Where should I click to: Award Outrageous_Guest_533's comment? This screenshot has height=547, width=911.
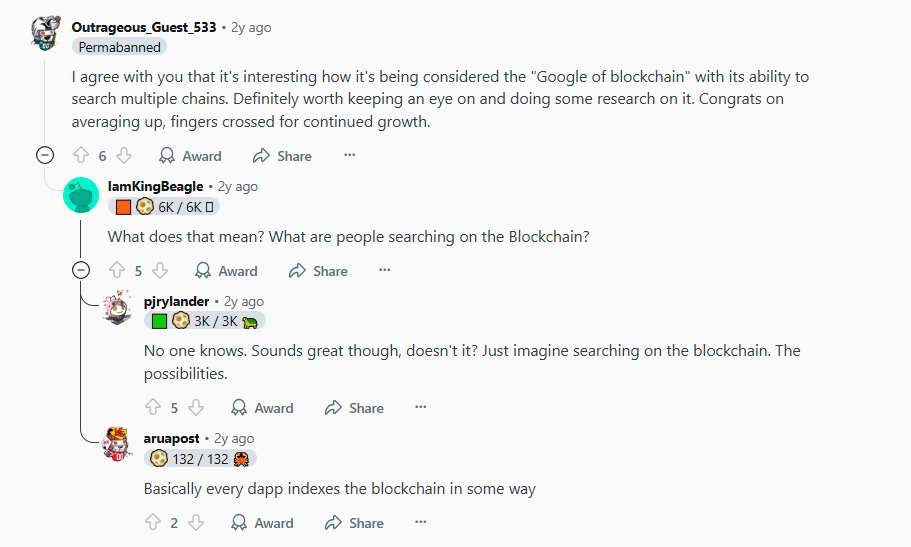click(190, 155)
